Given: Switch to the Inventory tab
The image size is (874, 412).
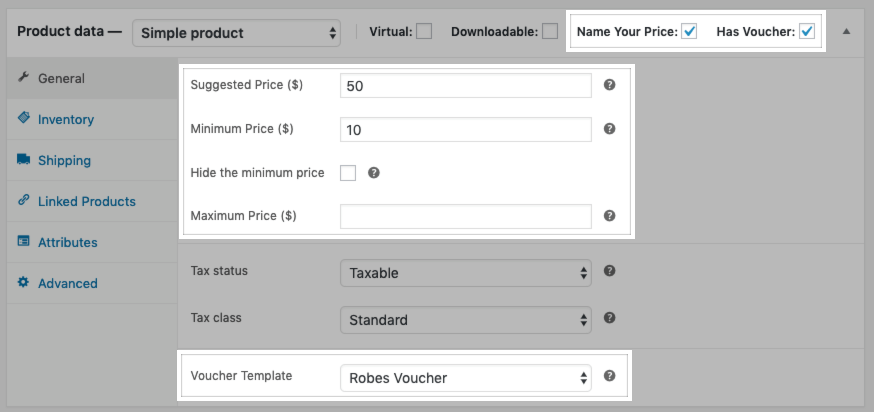Looking at the screenshot, I should (x=65, y=119).
